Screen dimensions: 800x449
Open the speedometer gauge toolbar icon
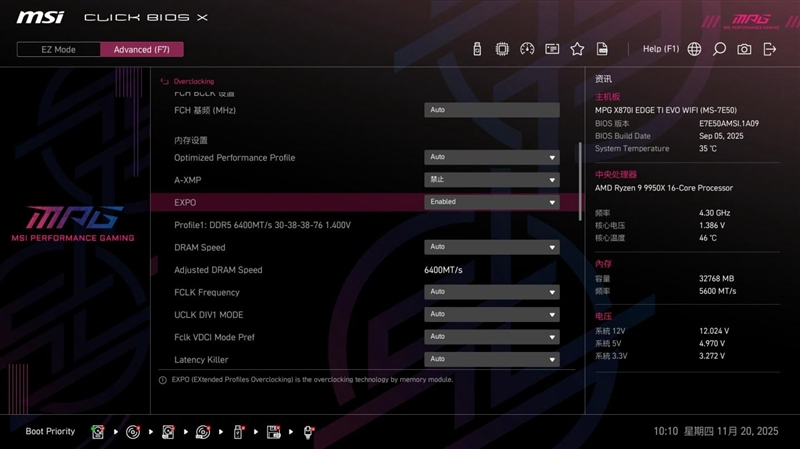click(527, 49)
